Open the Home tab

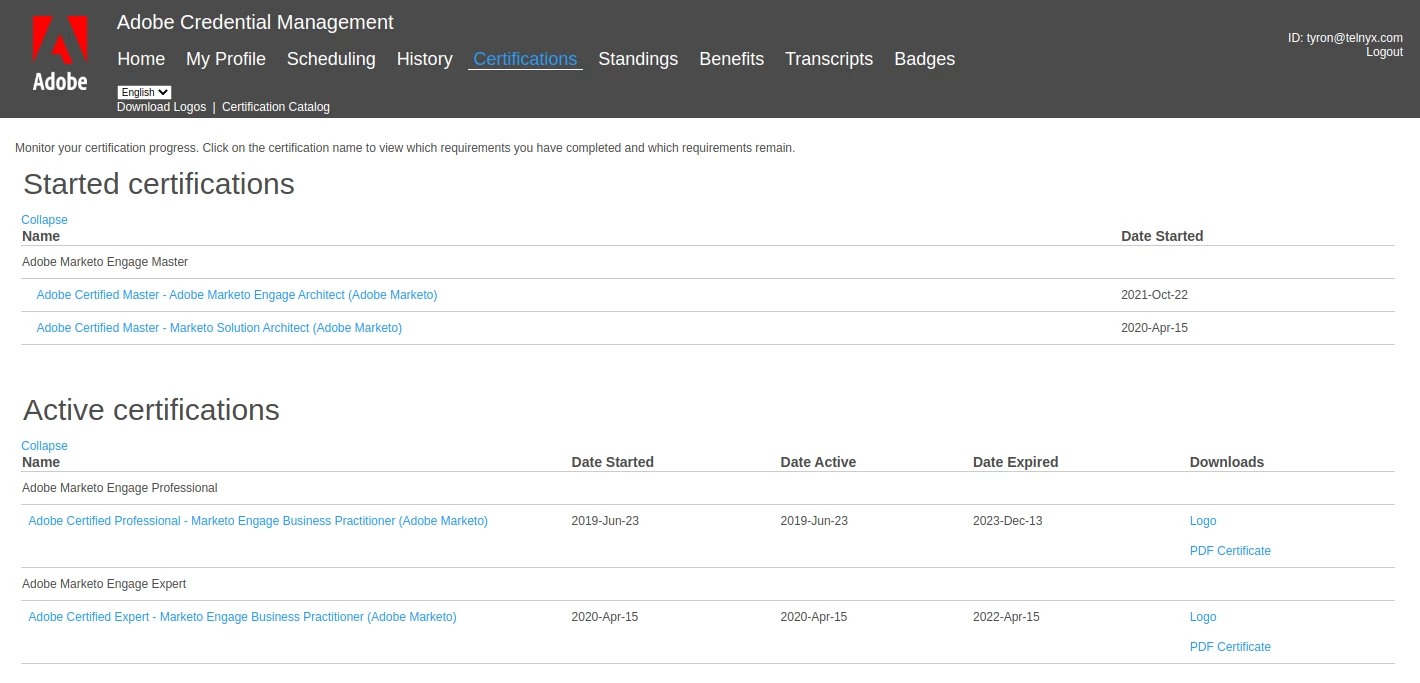click(141, 59)
